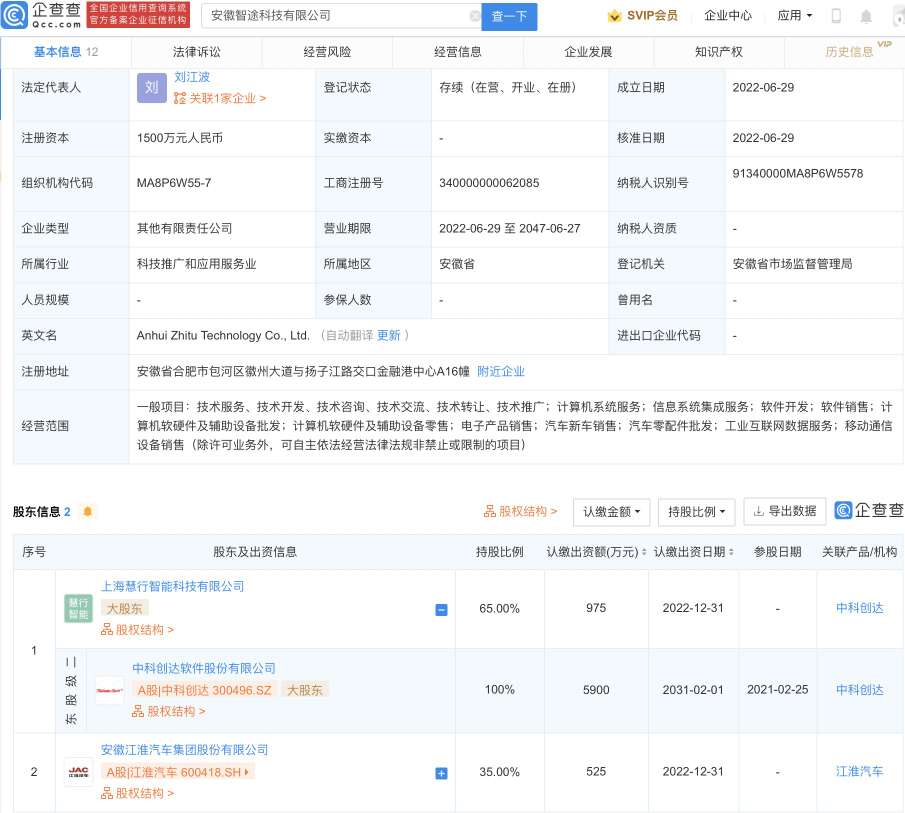Click organization code MA8P6W55-7
Screen dimensions: 905x813
click(174, 183)
